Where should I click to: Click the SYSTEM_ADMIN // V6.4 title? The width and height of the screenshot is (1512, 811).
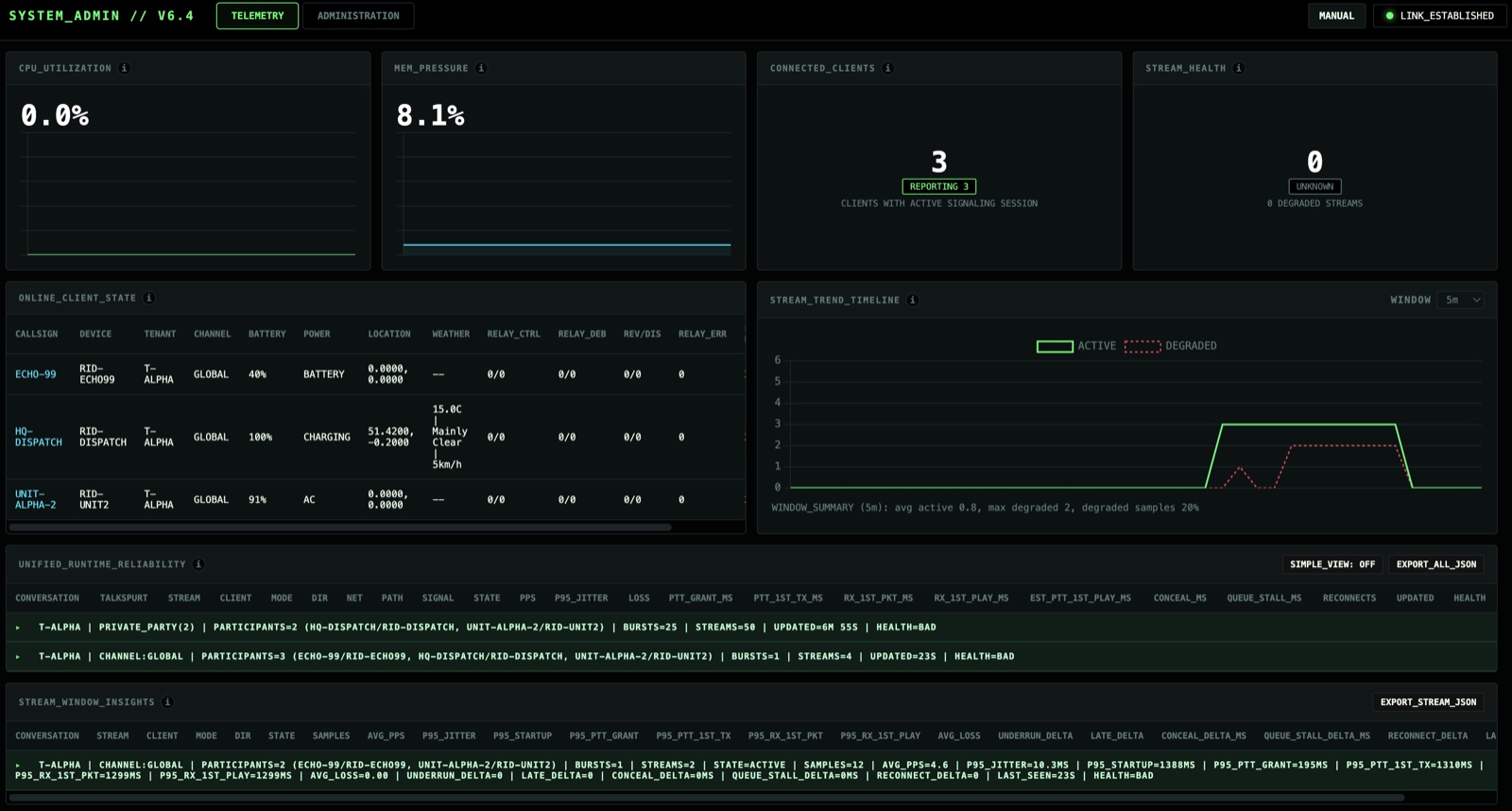click(x=101, y=16)
